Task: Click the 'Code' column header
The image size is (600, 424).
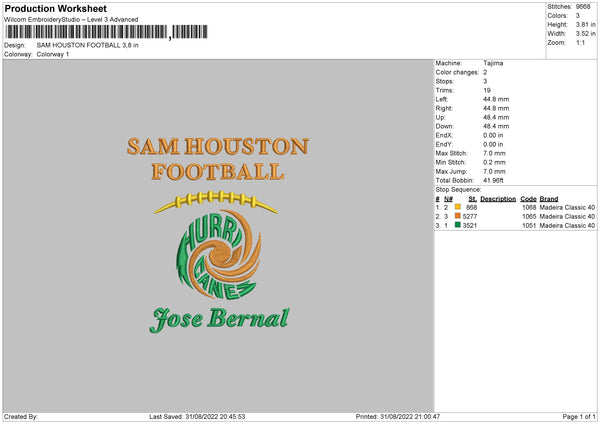Action: tap(528, 199)
